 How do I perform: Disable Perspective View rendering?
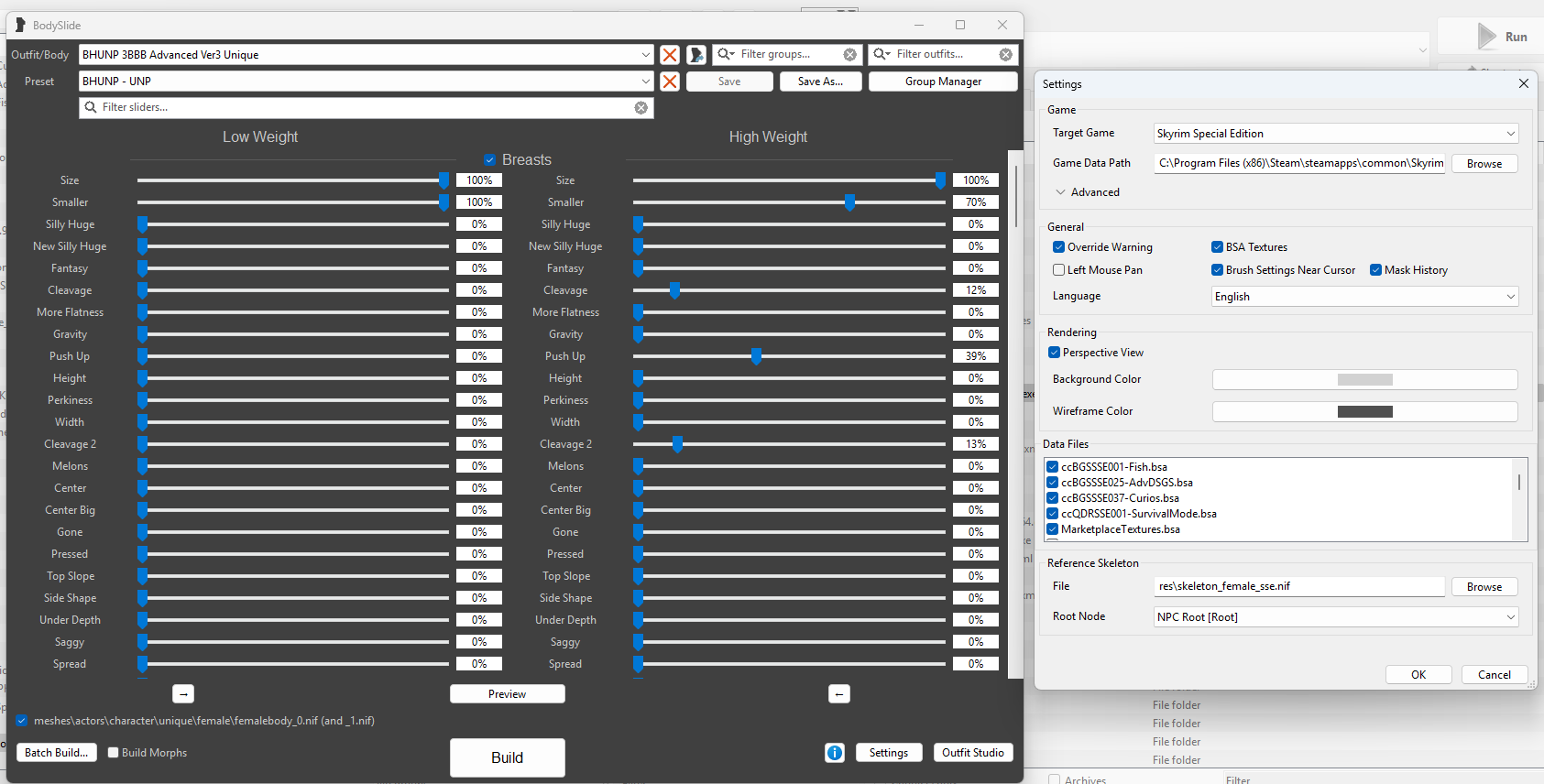point(1054,353)
